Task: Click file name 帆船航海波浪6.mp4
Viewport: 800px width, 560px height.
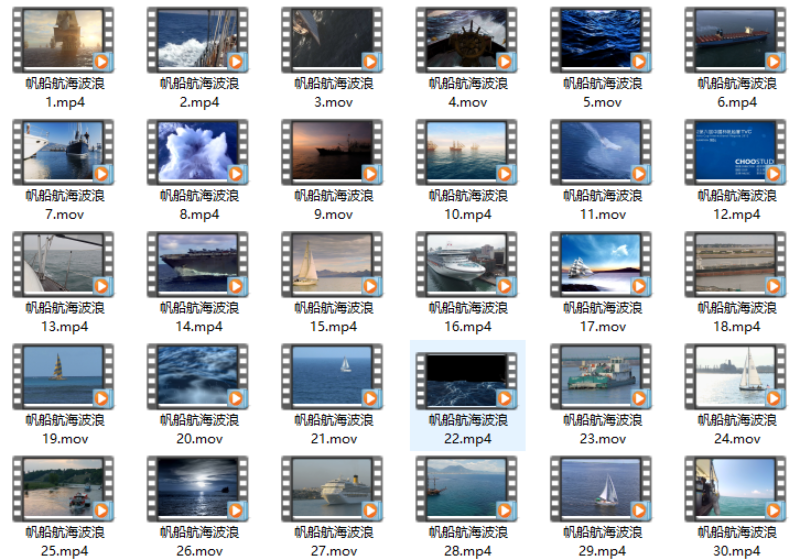Action: point(737,93)
